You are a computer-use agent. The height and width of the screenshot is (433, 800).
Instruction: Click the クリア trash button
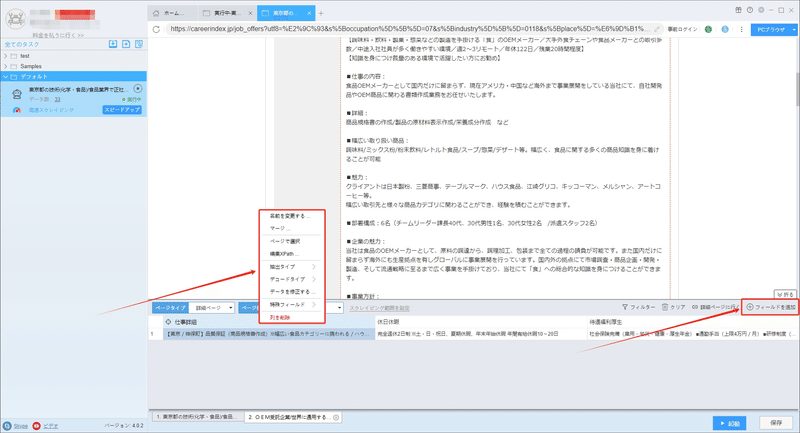coord(673,307)
